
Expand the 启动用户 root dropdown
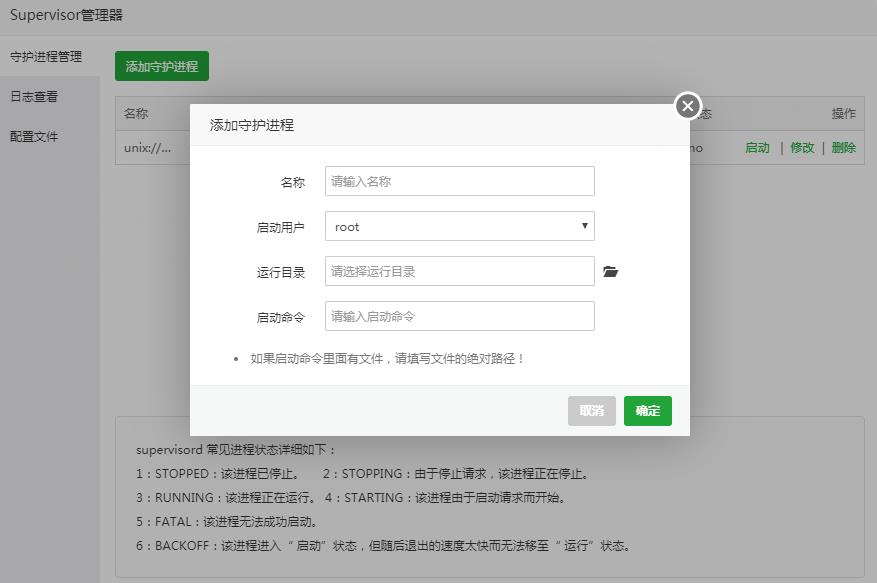pyautogui.click(x=459, y=226)
